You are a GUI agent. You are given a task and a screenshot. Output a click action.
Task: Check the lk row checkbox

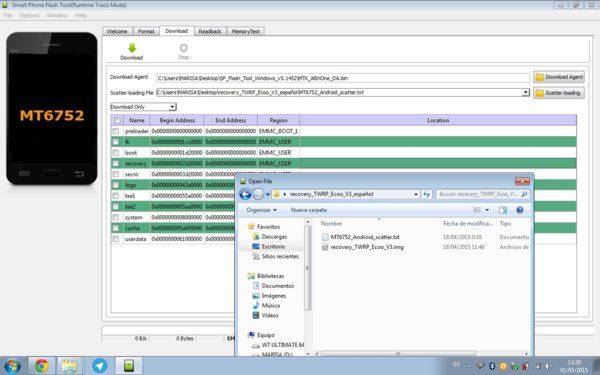pyautogui.click(x=116, y=142)
